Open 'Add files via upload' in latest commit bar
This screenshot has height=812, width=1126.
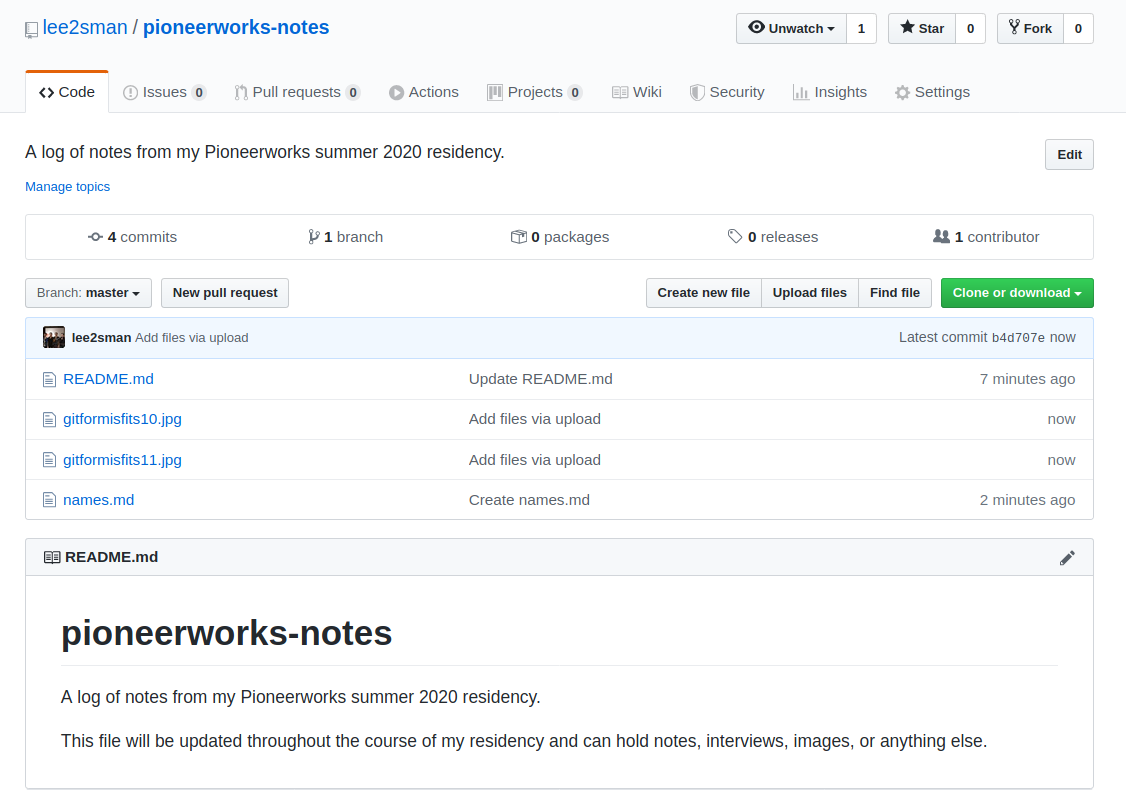coord(192,337)
